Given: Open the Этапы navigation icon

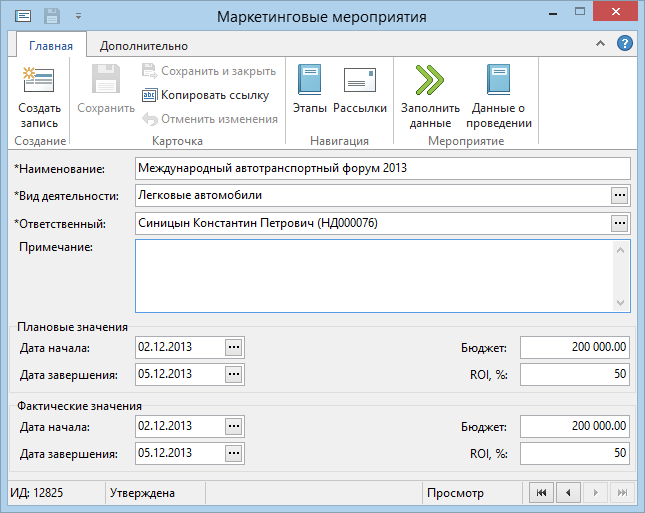Looking at the screenshot, I should [x=309, y=81].
